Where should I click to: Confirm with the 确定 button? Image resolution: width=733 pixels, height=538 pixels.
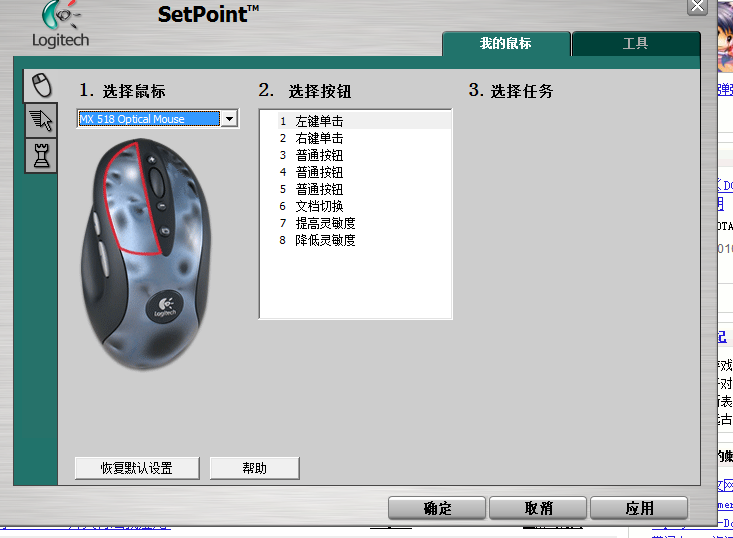[x=437, y=508]
